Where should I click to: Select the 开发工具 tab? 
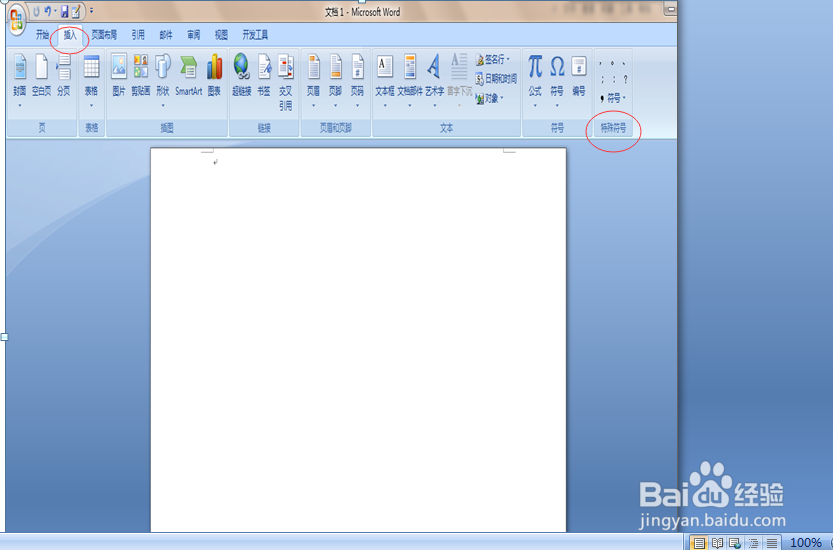[x=255, y=35]
